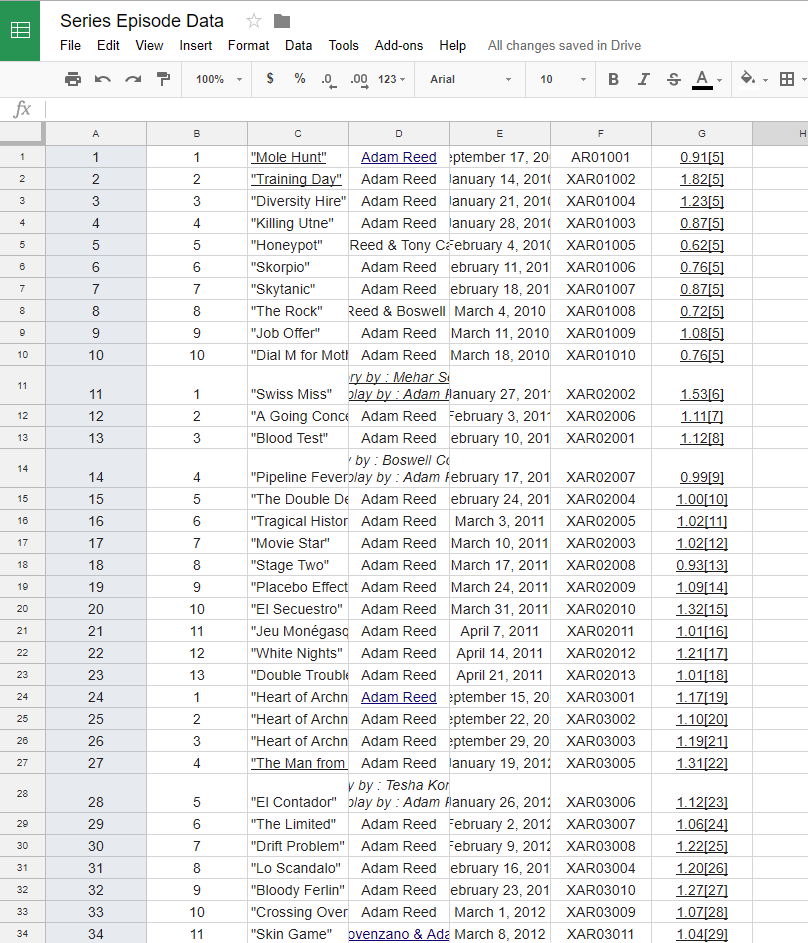The height and width of the screenshot is (943, 808).
Task: Open the View menu
Action: 149,46
